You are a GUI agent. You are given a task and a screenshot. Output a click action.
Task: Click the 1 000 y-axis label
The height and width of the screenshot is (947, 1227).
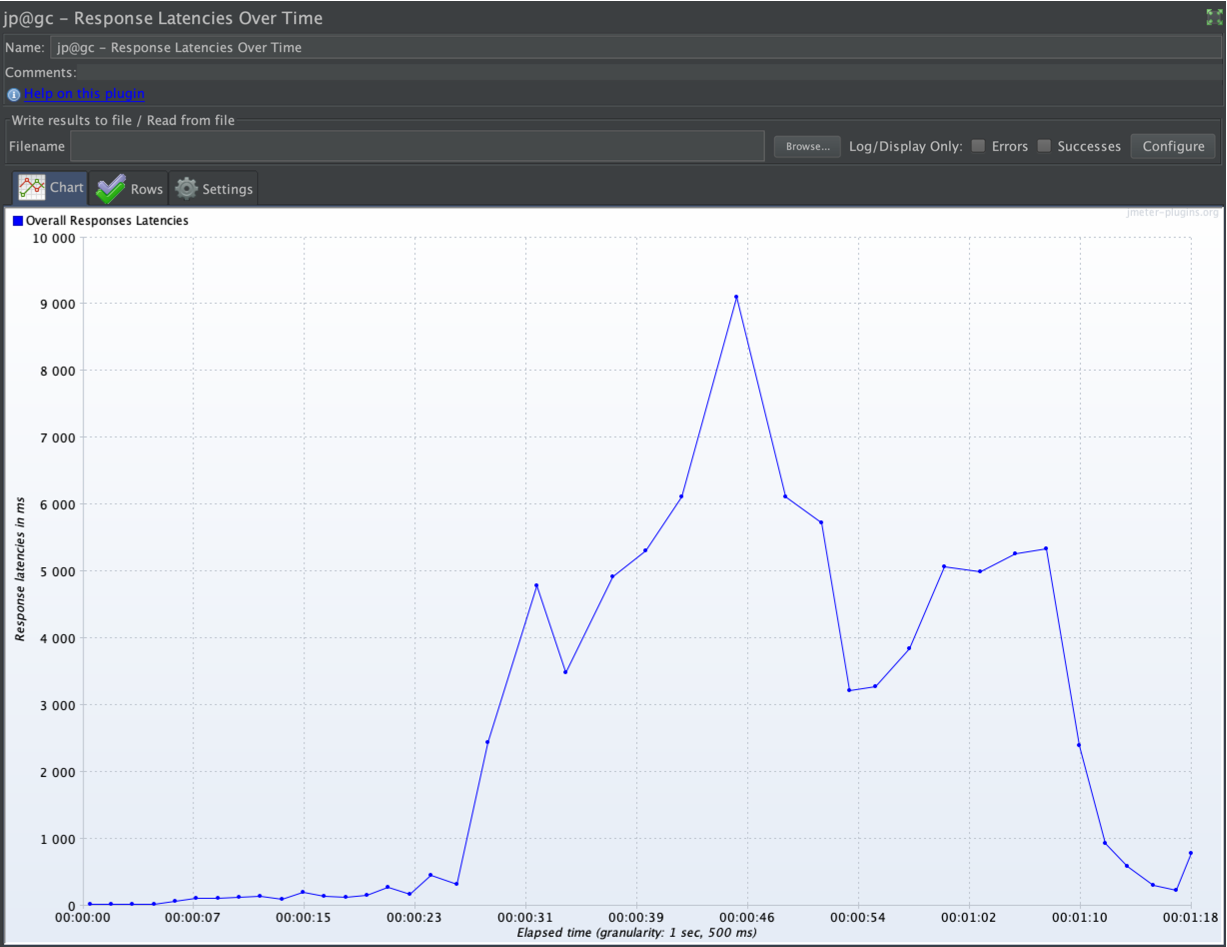tap(58, 839)
